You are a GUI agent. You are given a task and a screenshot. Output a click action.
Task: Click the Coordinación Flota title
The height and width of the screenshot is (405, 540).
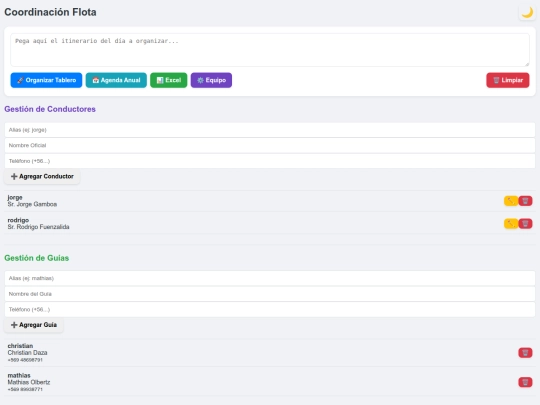click(x=50, y=12)
